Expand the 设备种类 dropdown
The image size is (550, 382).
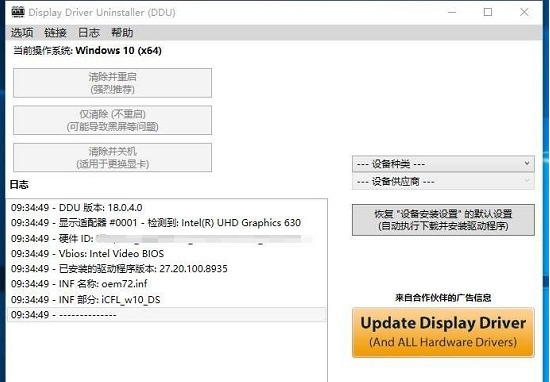pyautogui.click(x=443, y=164)
